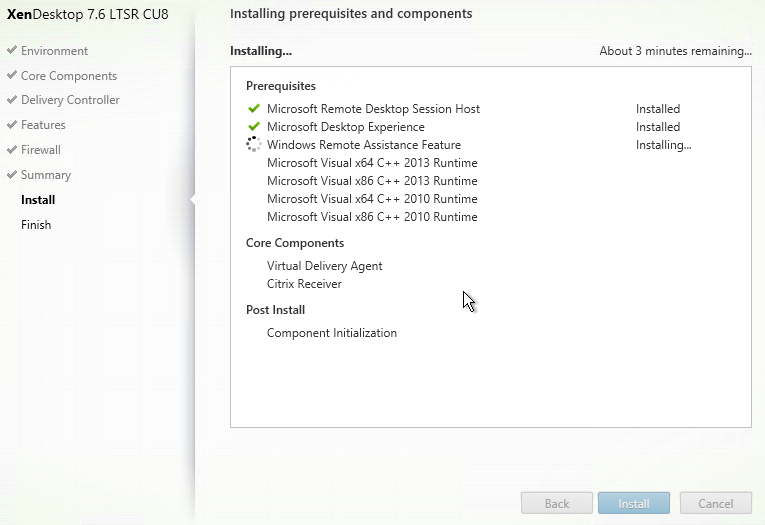Click the checkmark beside Environment step
Viewport: 765px width, 525px height.
coord(12,51)
